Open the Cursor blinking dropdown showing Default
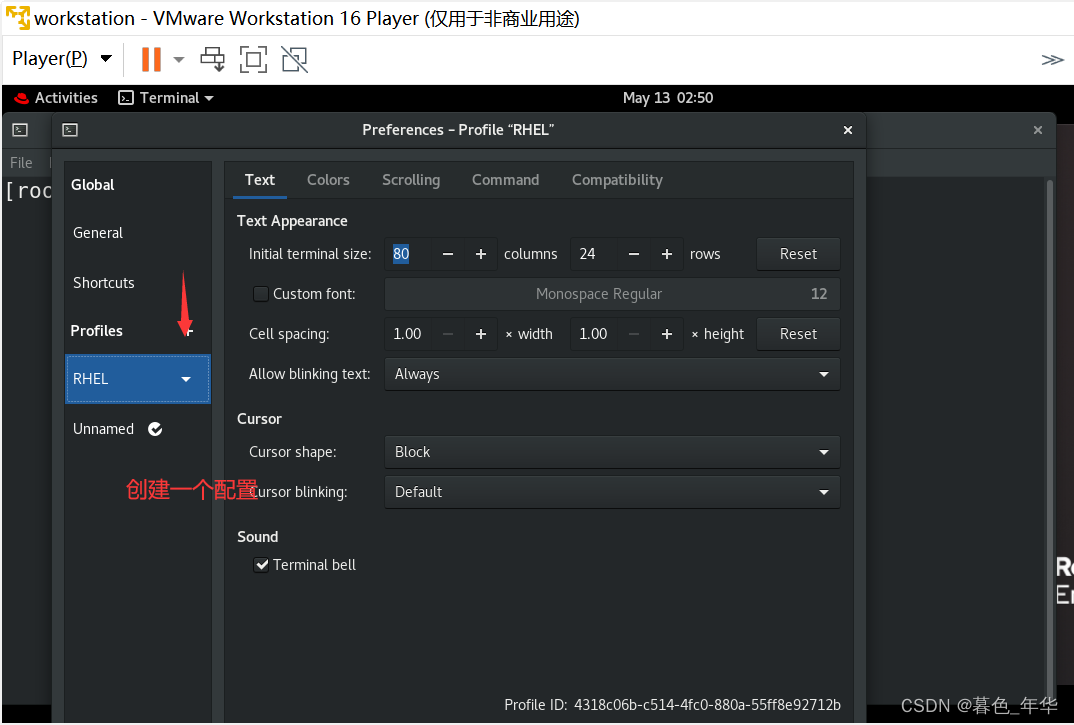 point(612,492)
